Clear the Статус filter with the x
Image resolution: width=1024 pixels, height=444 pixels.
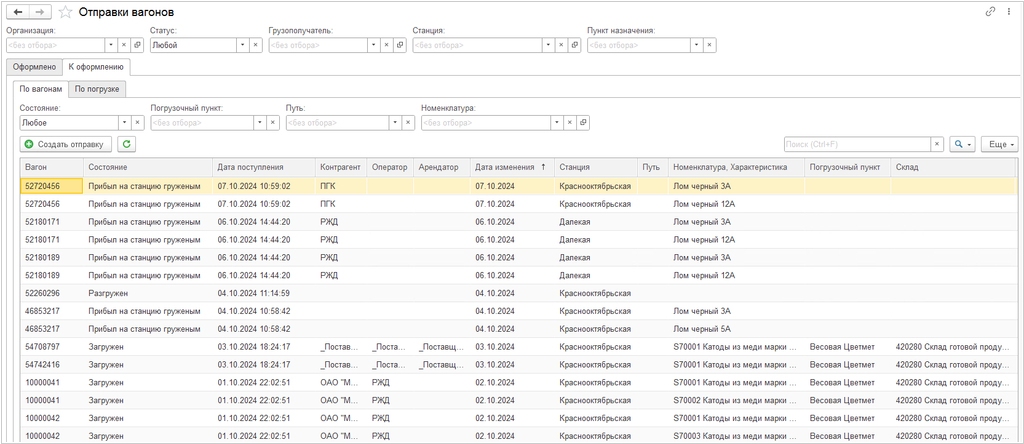coord(256,45)
